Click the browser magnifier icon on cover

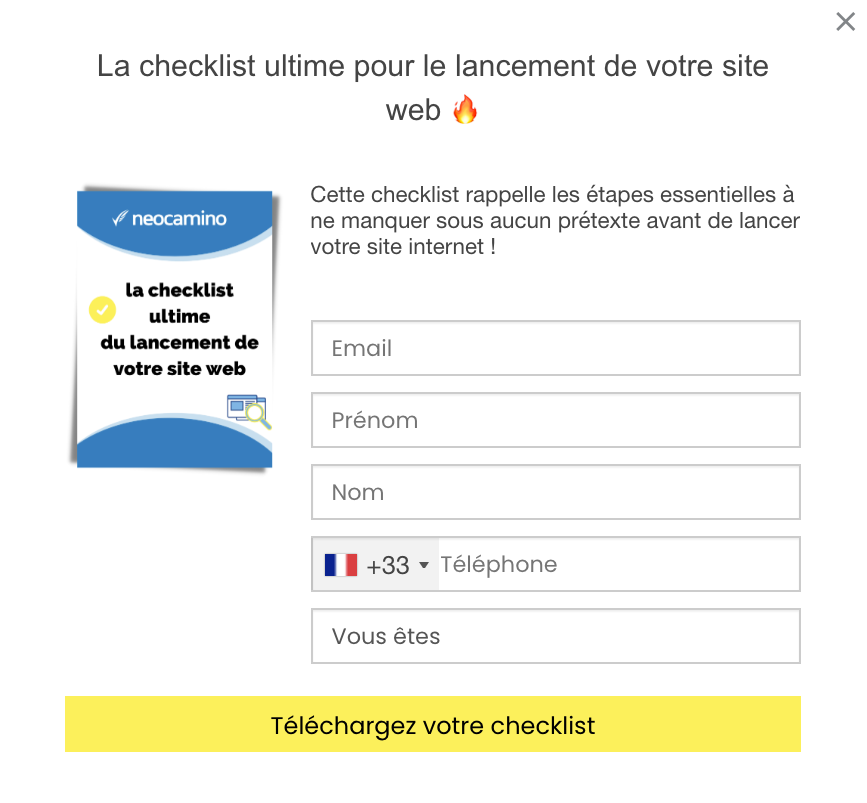[249, 411]
